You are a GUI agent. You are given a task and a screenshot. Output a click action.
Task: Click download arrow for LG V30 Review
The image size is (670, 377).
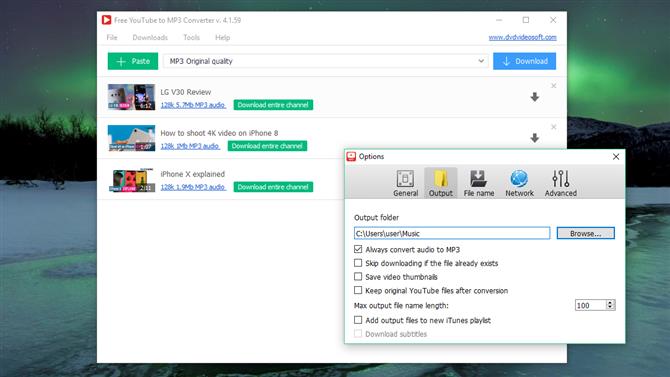click(535, 97)
